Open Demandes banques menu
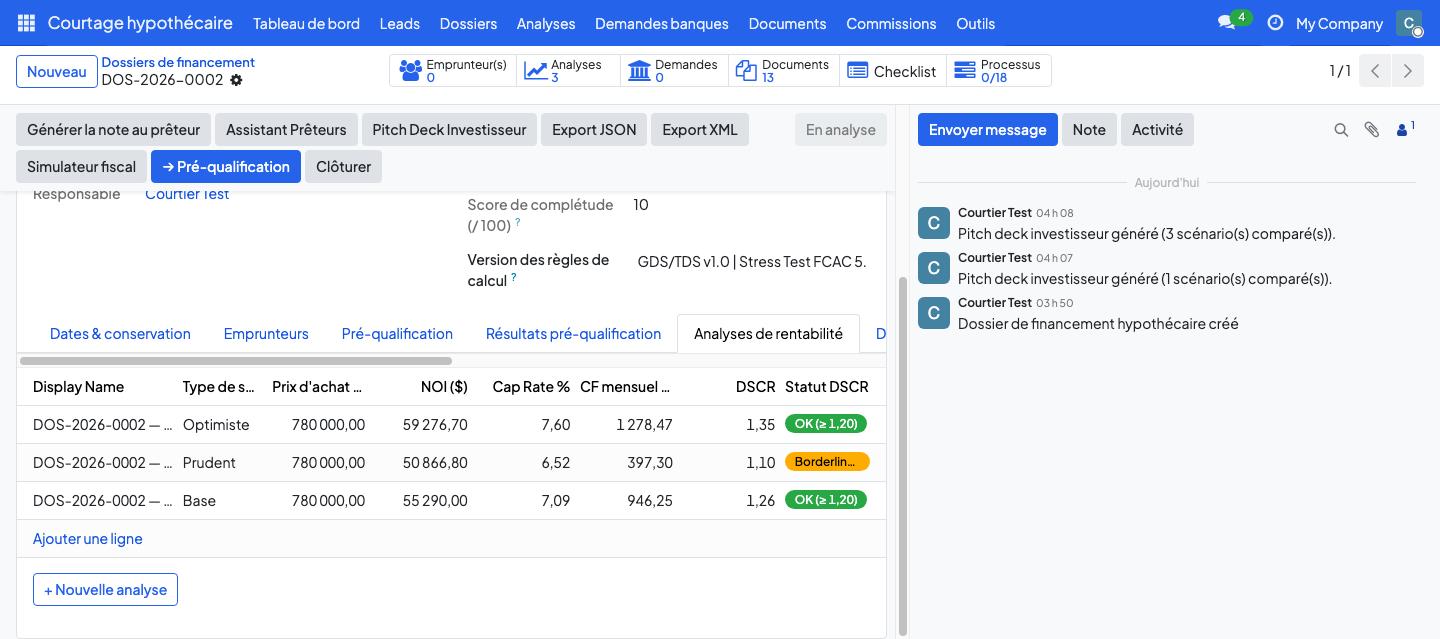Image resolution: width=1440 pixels, height=639 pixels. click(661, 23)
